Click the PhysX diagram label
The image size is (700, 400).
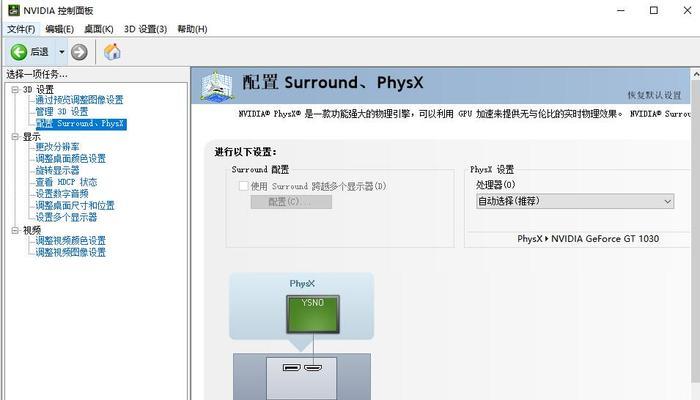coord(302,283)
